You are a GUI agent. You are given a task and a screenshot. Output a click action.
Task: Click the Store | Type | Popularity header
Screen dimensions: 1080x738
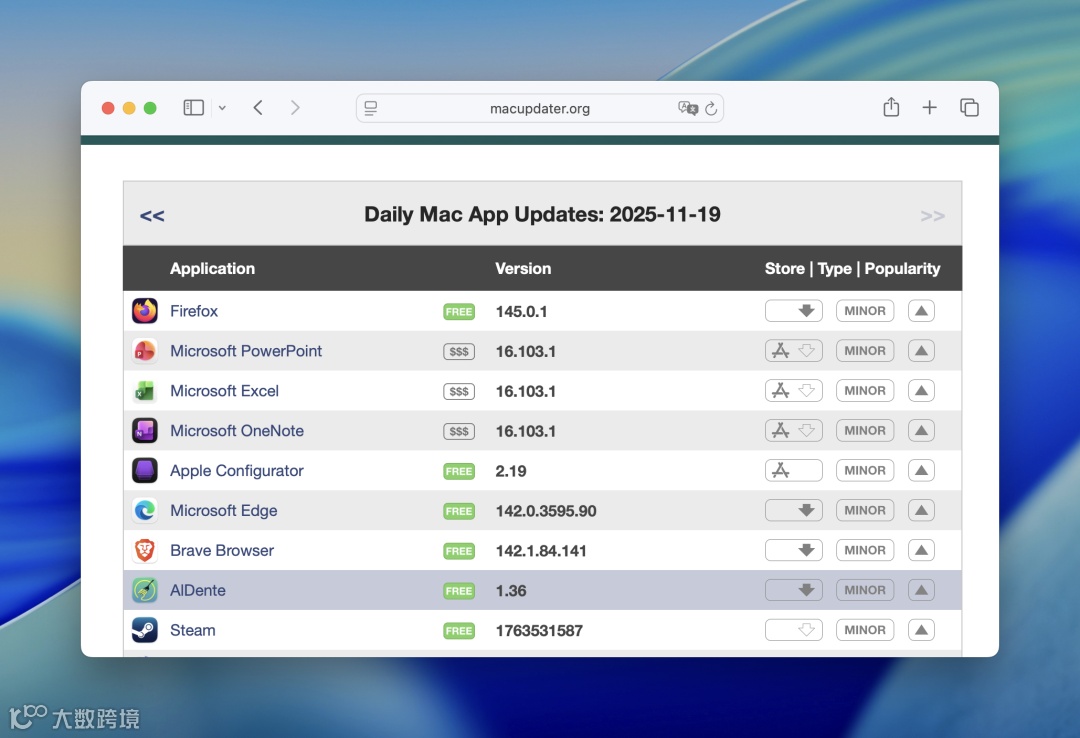(x=852, y=269)
